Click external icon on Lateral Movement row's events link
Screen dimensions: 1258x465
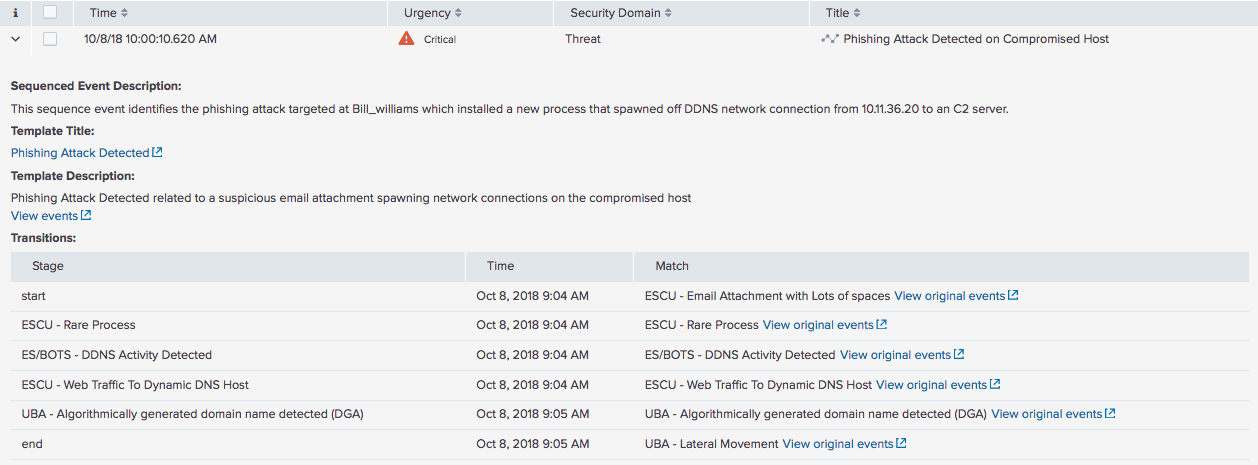(901, 443)
